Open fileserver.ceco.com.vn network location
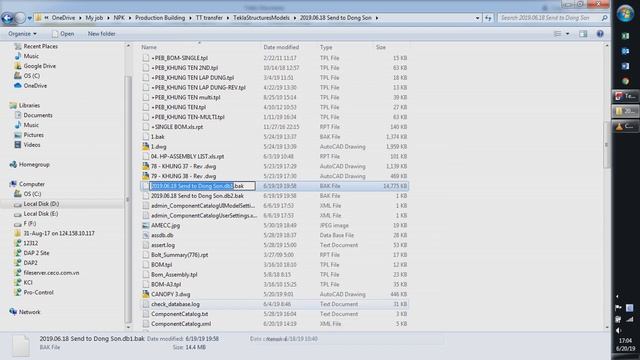 pyautogui.click(x=51, y=273)
